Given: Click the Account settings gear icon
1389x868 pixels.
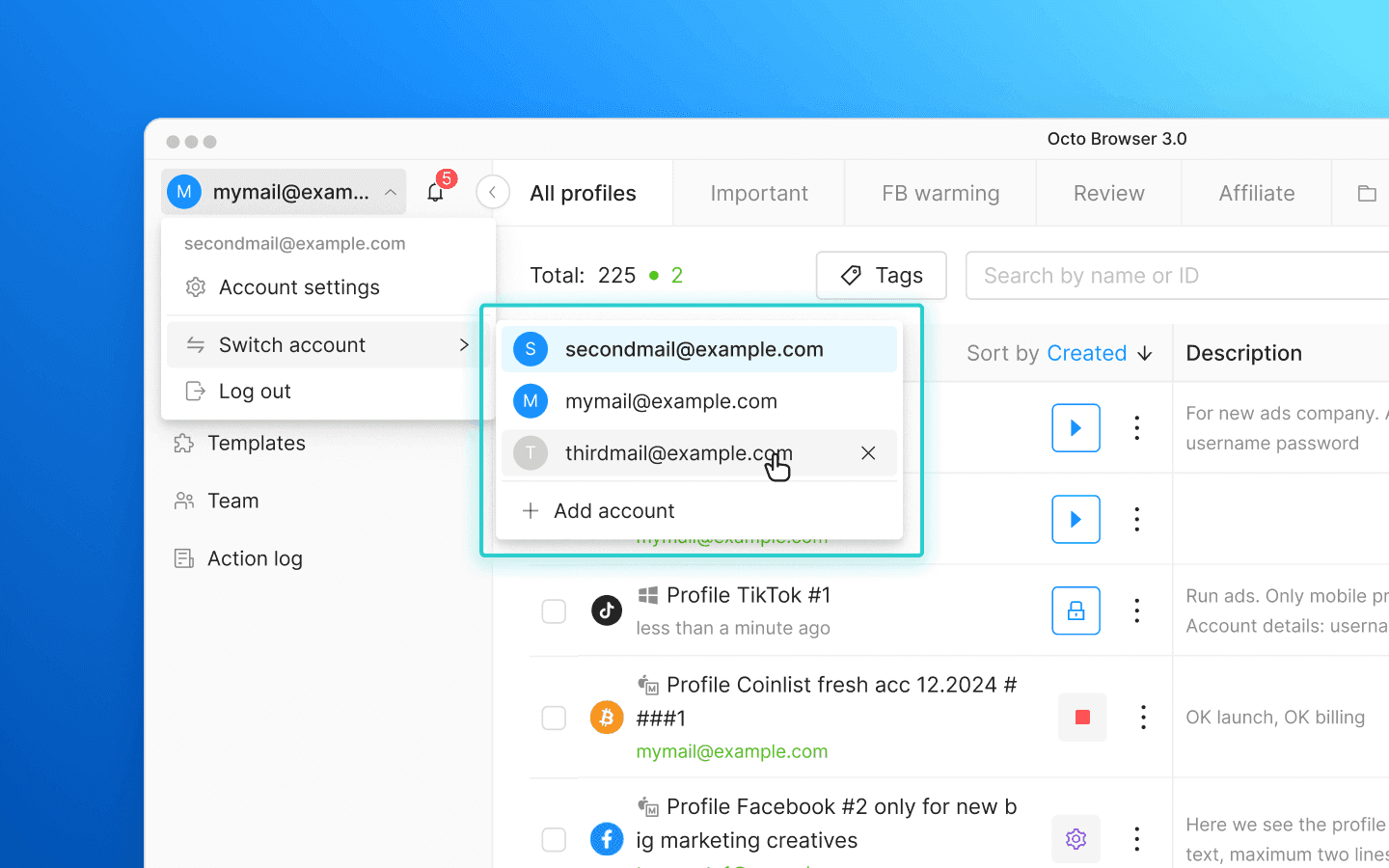Looking at the screenshot, I should click(196, 287).
